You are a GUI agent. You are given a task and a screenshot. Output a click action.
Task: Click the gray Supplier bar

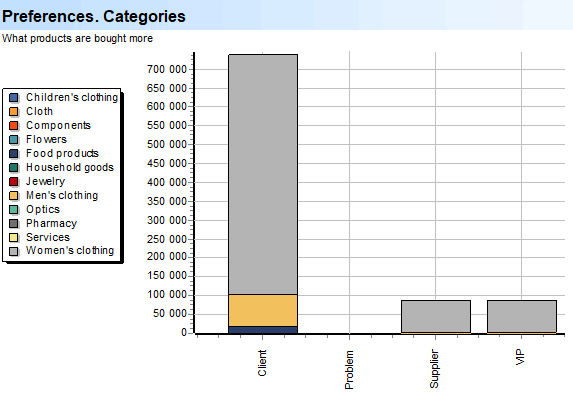click(x=436, y=316)
